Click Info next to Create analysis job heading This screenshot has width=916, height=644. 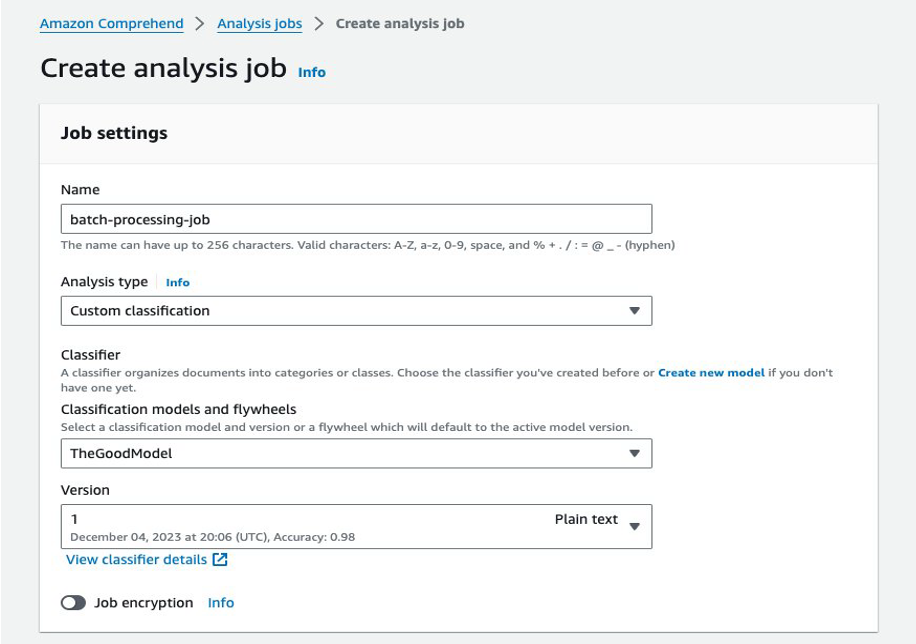tap(311, 72)
